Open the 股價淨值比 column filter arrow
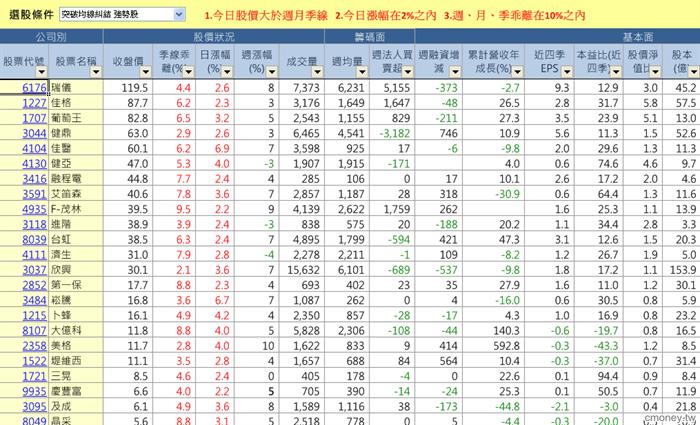The width and height of the screenshot is (700, 425). point(655,72)
